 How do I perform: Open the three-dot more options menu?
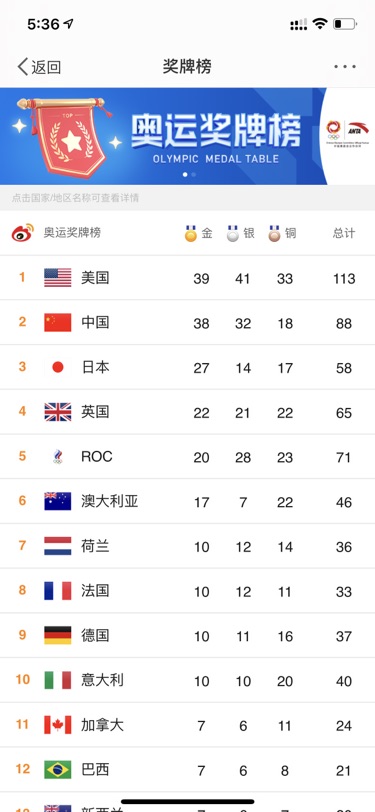coord(345,67)
